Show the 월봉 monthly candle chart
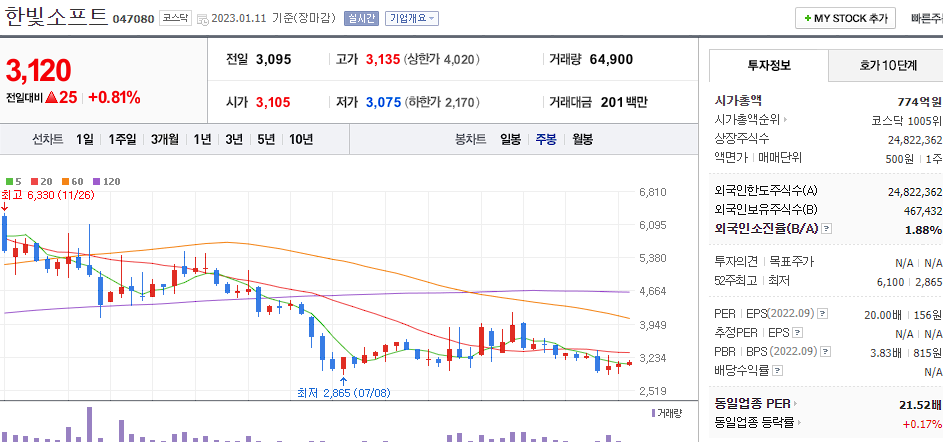Image resolution: width=943 pixels, height=442 pixels. pyautogui.click(x=582, y=140)
